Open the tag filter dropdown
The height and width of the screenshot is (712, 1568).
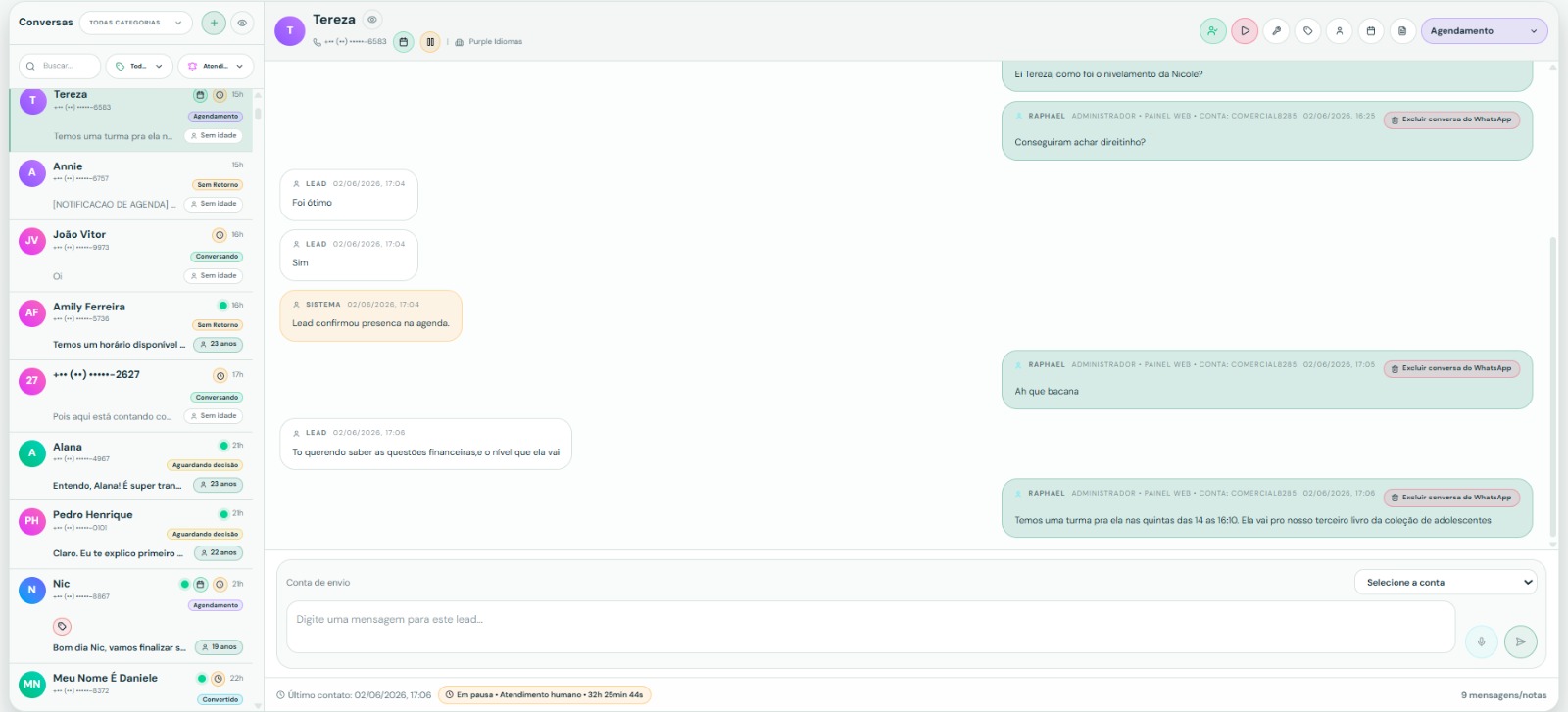click(138, 67)
